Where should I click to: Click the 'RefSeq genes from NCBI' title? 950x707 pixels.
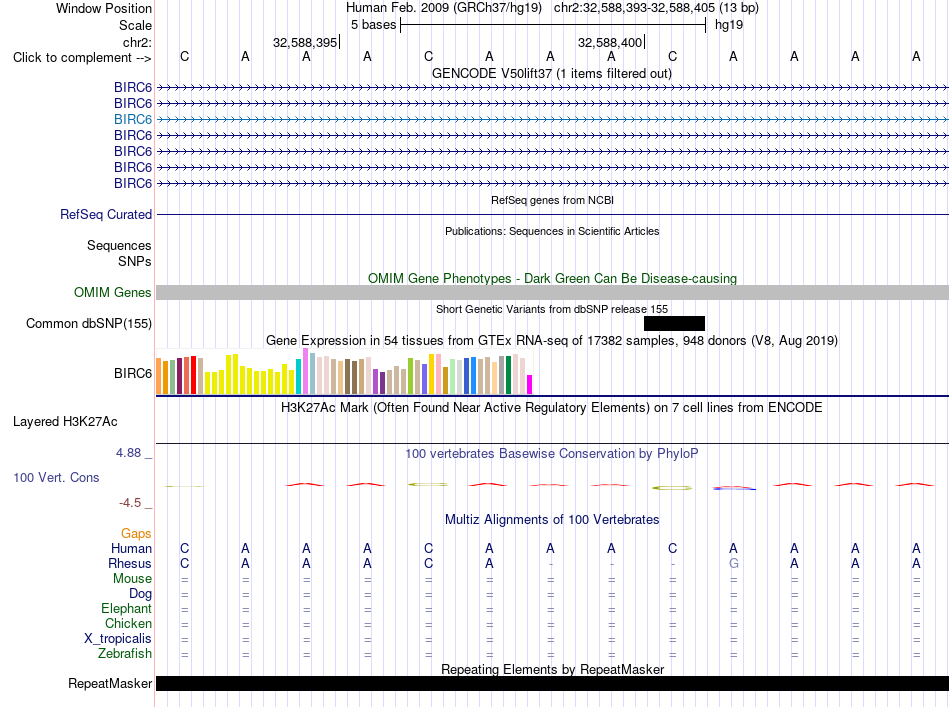click(x=553, y=200)
